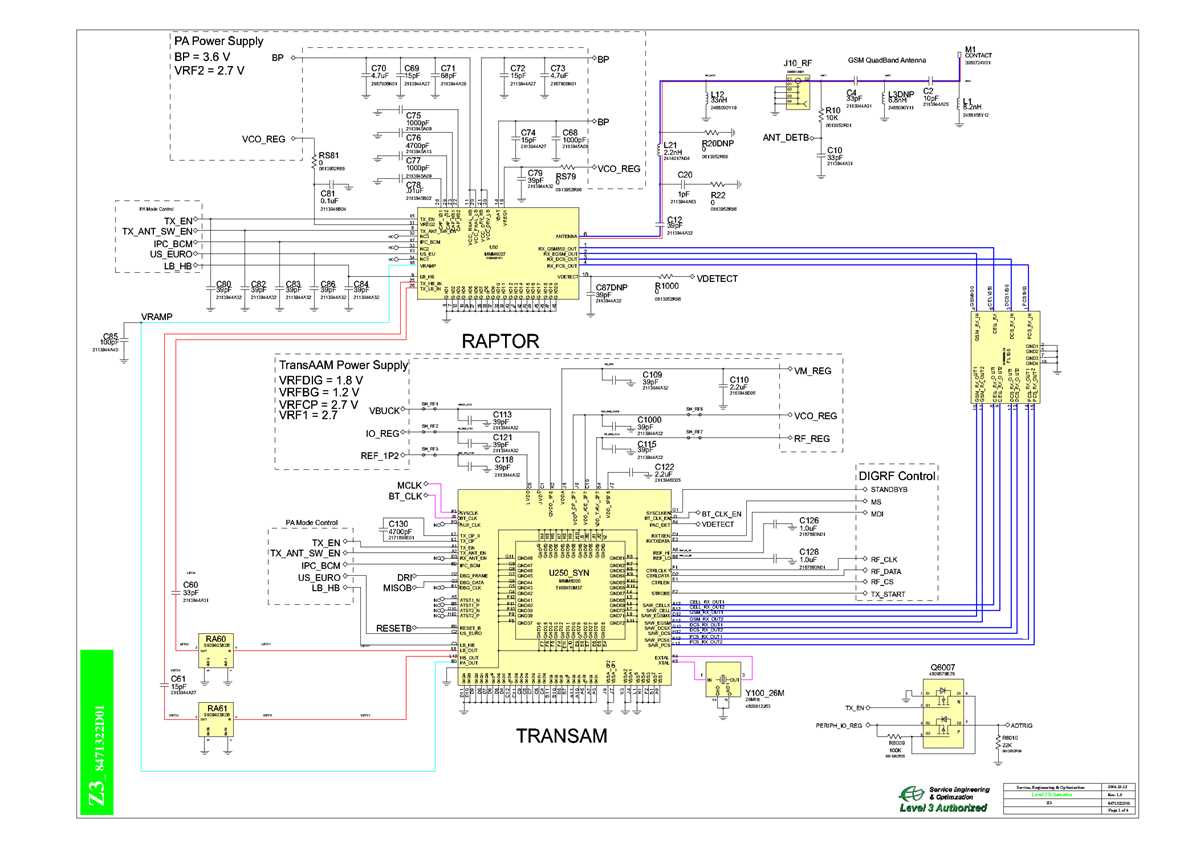Click the MCLK input label
The width and height of the screenshot is (1200, 848).
click(412, 484)
